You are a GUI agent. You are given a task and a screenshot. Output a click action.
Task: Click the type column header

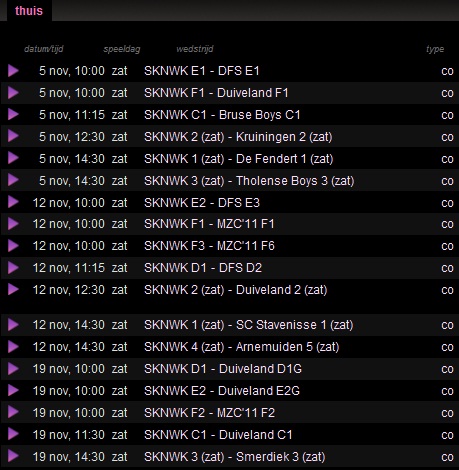click(435, 49)
